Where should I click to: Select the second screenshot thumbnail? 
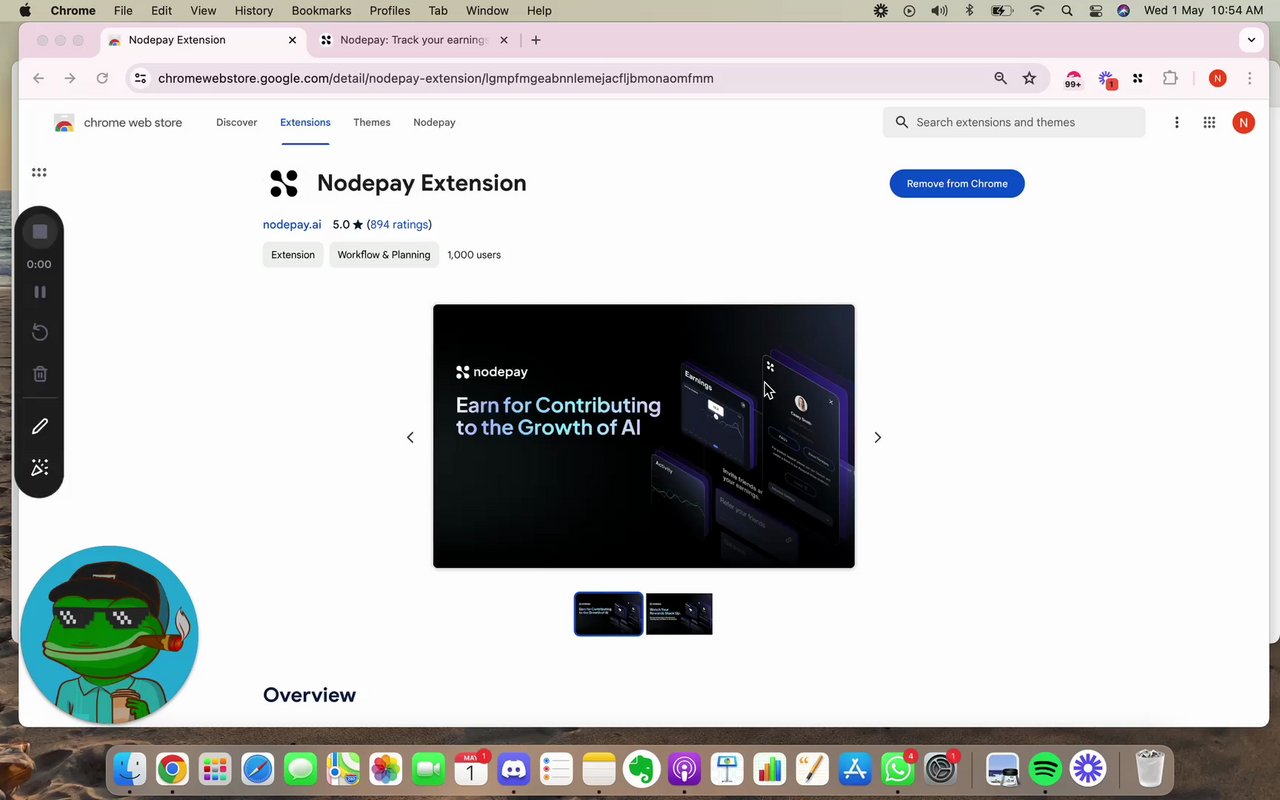[679, 614]
